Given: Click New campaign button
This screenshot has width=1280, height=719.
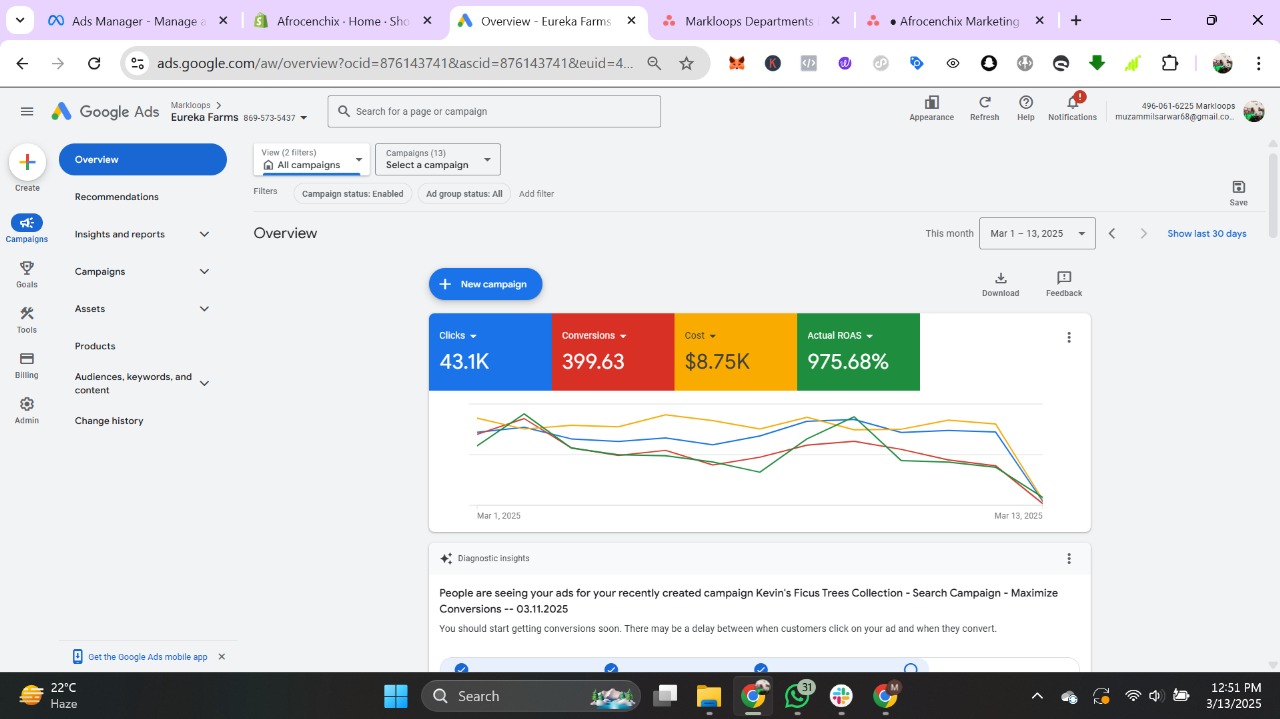Looking at the screenshot, I should (485, 284).
